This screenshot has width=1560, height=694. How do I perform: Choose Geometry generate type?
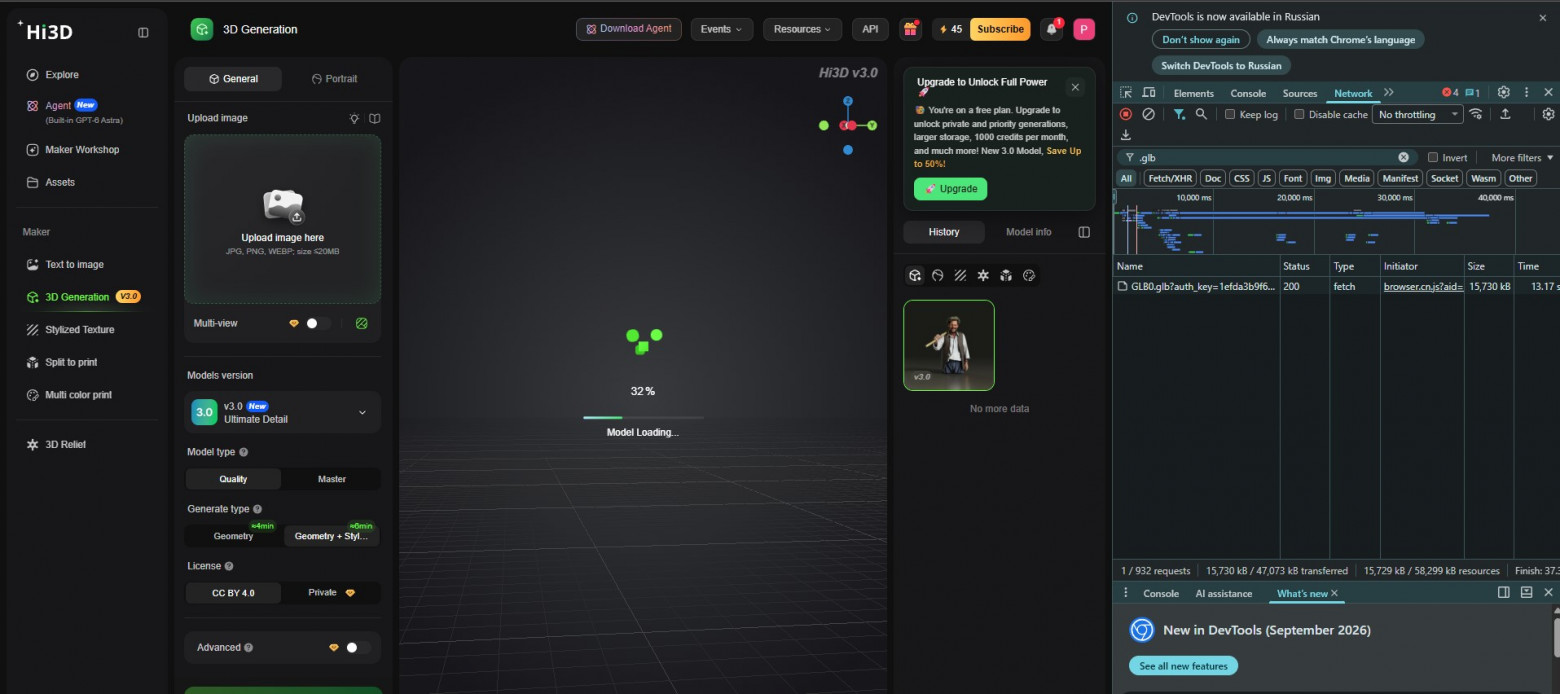(234, 536)
